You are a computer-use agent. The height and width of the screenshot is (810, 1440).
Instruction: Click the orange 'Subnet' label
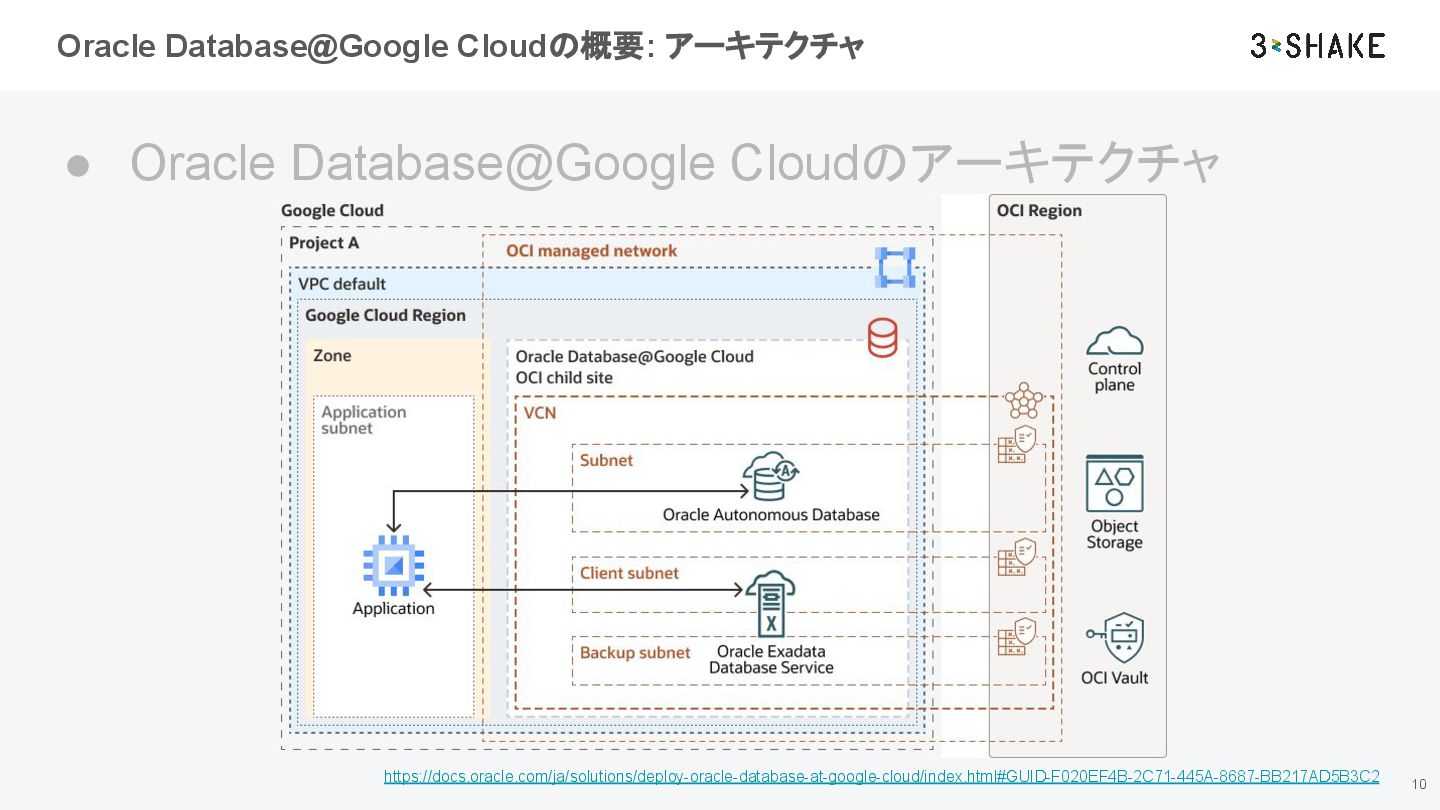[x=606, y=460]
